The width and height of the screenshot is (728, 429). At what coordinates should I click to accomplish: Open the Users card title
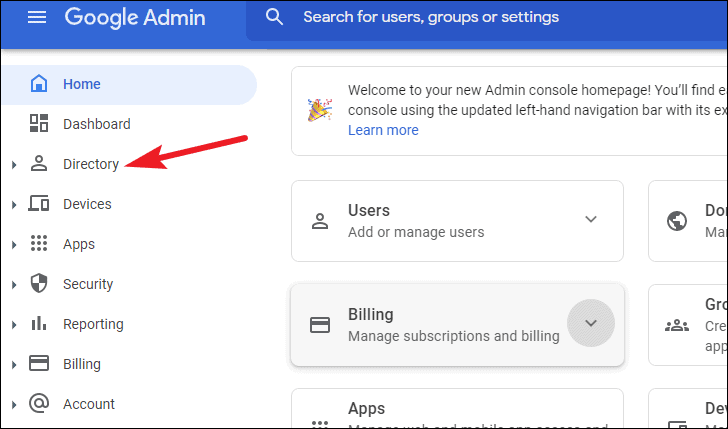click(x=369, y=210)
